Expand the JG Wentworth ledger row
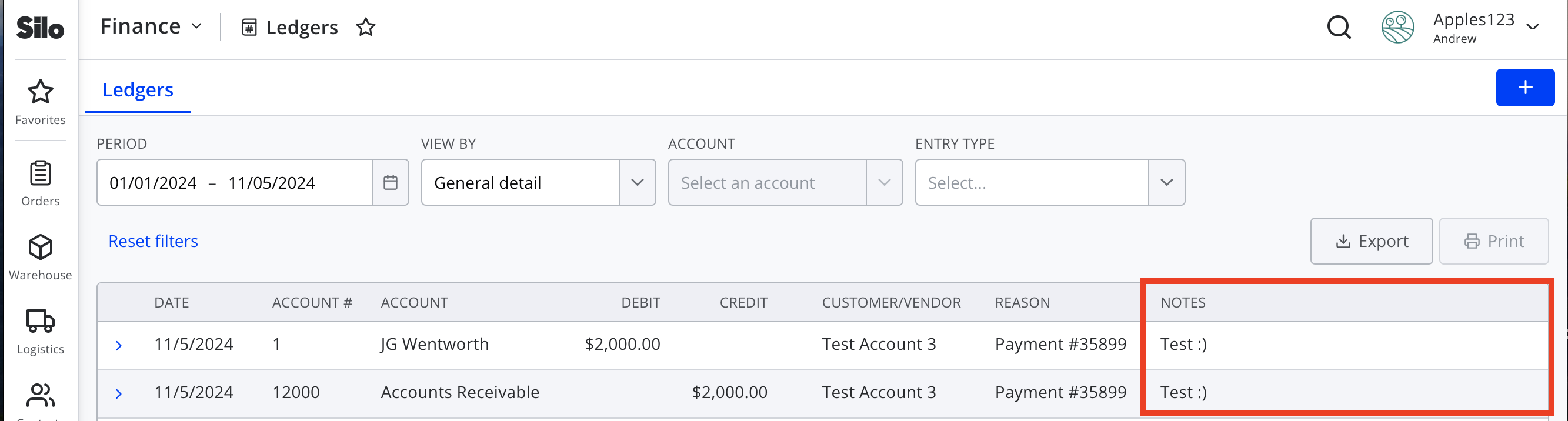The image size is (1568, 421). click(x=119, y=346)
